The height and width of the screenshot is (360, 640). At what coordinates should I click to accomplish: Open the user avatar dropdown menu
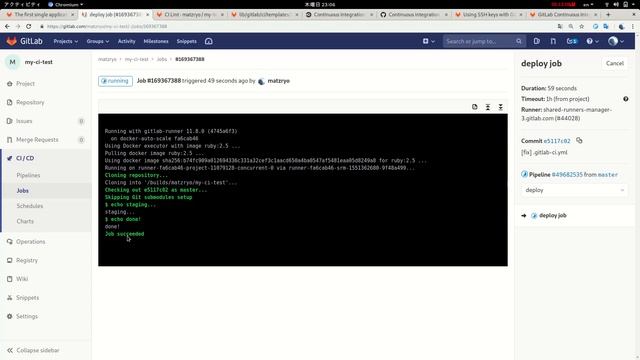coord(616,41)
